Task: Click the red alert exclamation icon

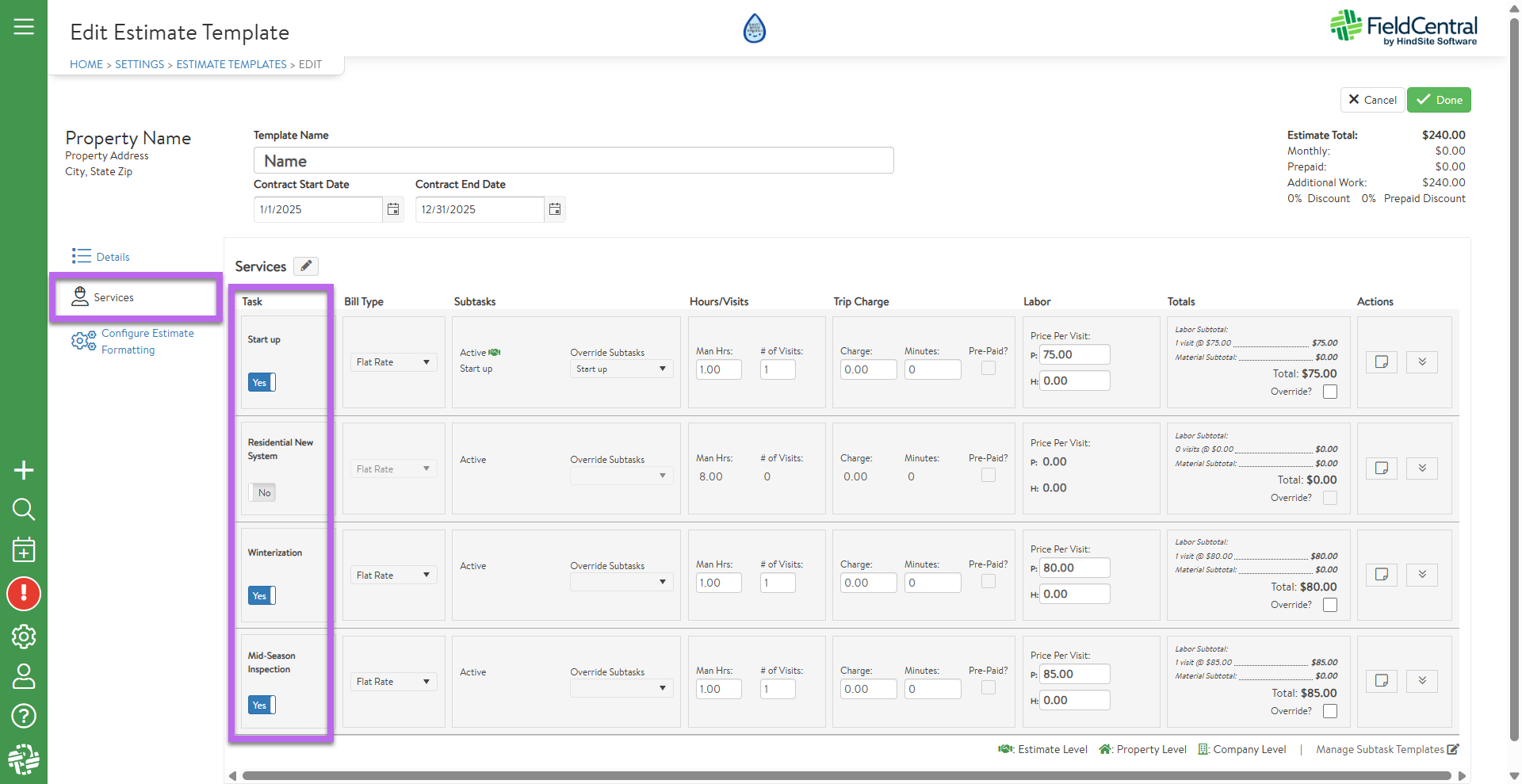Action: point(24,594)
